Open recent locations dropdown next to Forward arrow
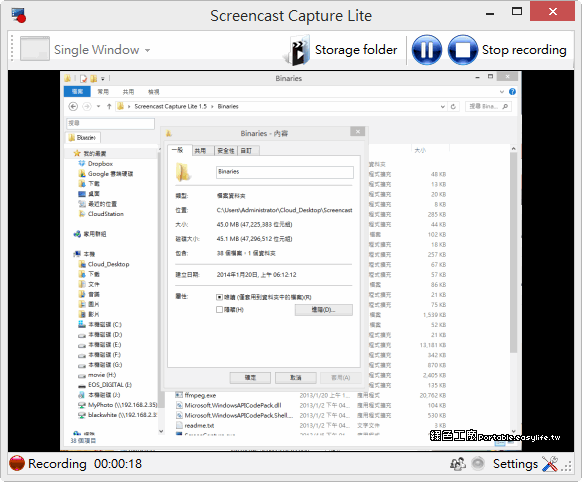Image resolution: width=582 pixels, height=482 pixels. 98,106
